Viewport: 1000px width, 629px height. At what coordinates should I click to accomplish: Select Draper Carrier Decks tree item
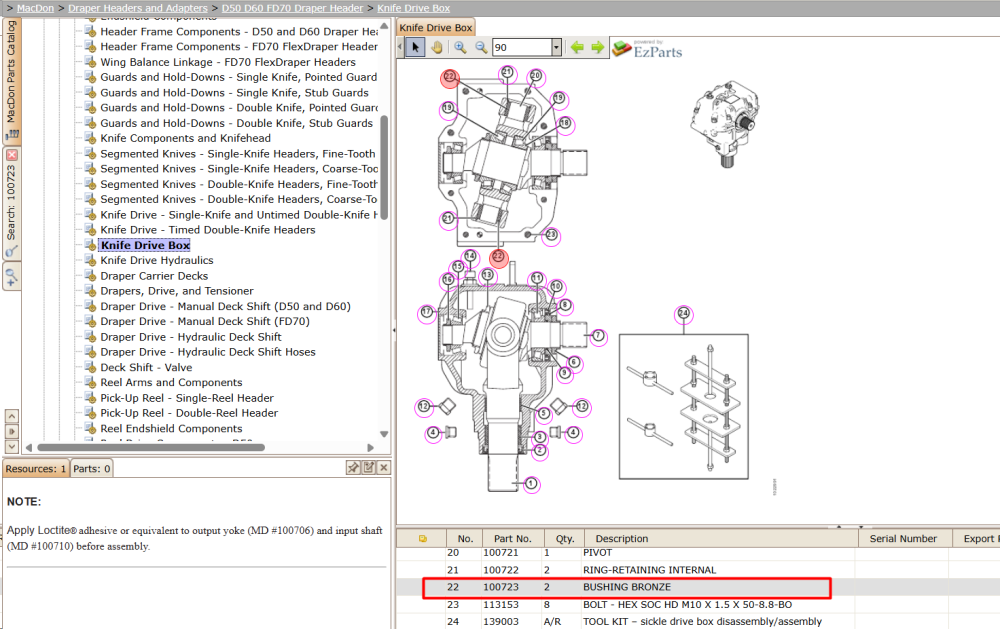(154, 276)
